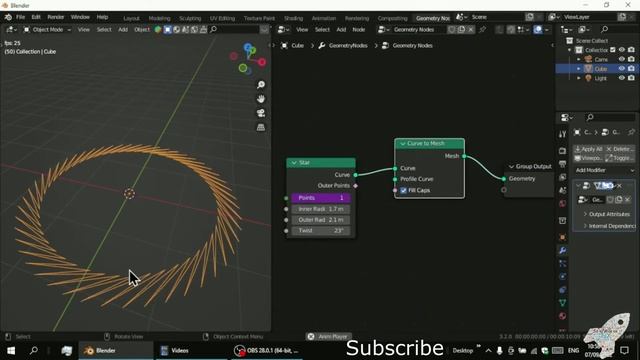Collapse the Curve to Mesh node
The image size is (640, 360).
pyautogui.click(x=402, y=144)
